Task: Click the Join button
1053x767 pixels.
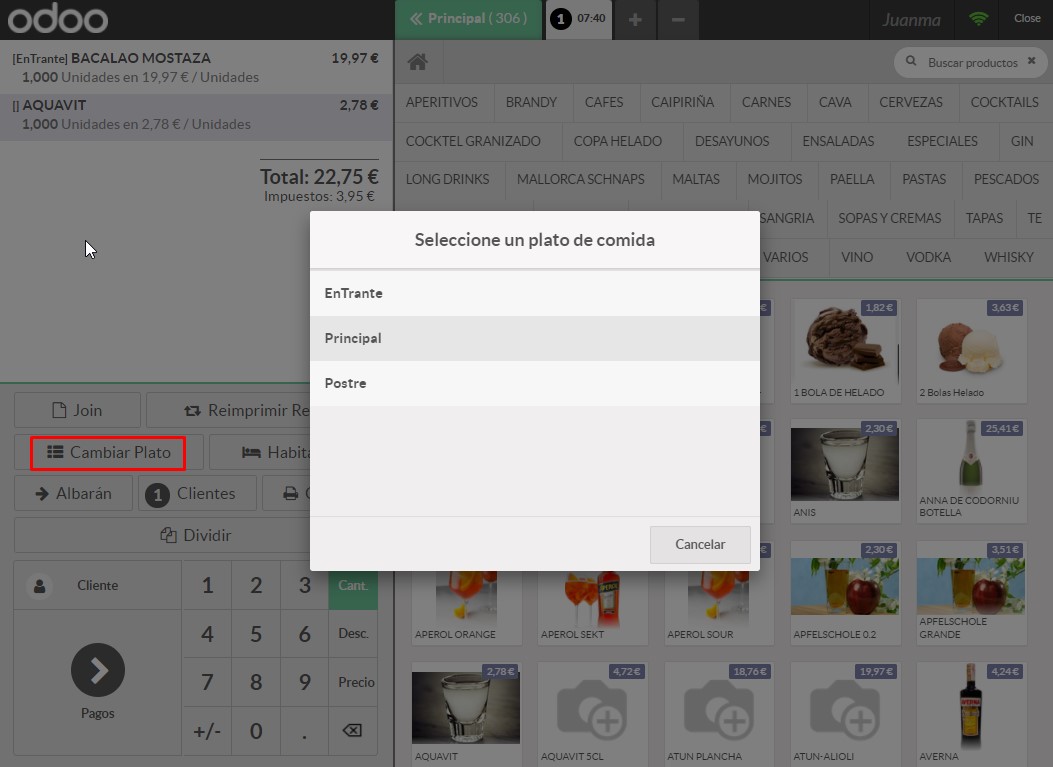Action: coord(77,410)
